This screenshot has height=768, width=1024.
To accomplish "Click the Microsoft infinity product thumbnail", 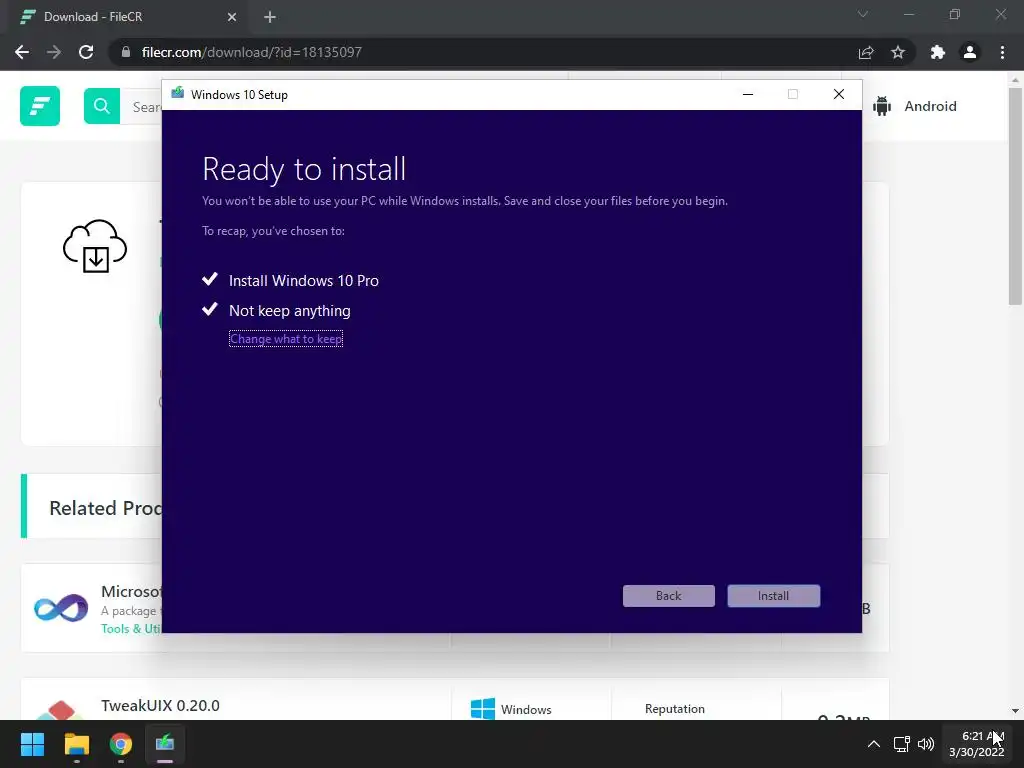I will [61, 609].
